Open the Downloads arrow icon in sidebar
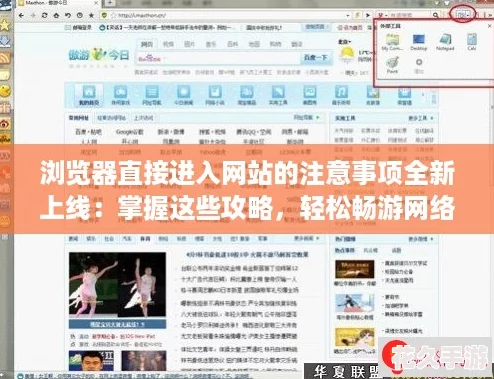This screenshot has height=379, width=494. [x=5, y=41]
